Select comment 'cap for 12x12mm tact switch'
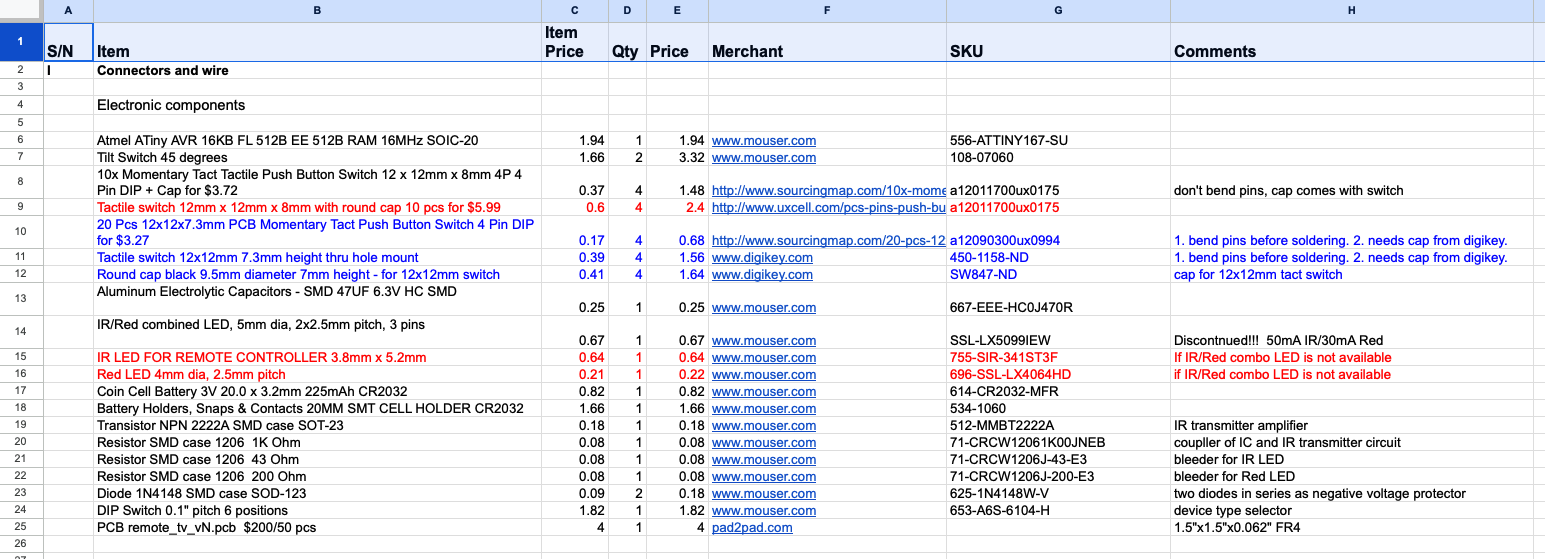The image size is (1545, 559). coord(1351,275)
